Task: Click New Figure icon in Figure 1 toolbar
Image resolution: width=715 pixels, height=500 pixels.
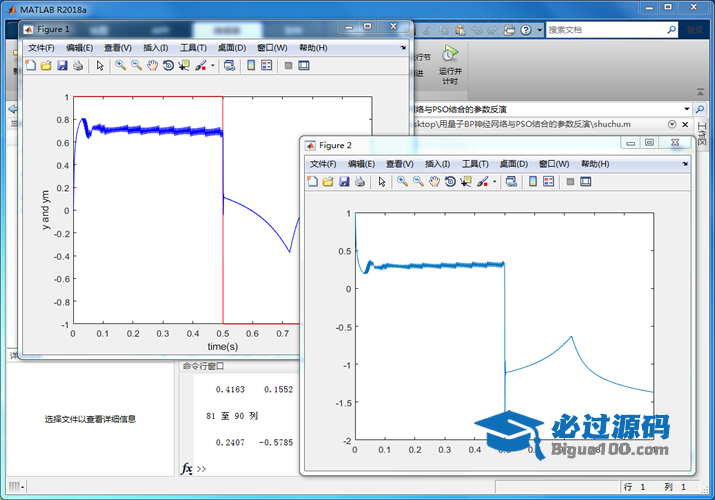Action: (31, 66)
